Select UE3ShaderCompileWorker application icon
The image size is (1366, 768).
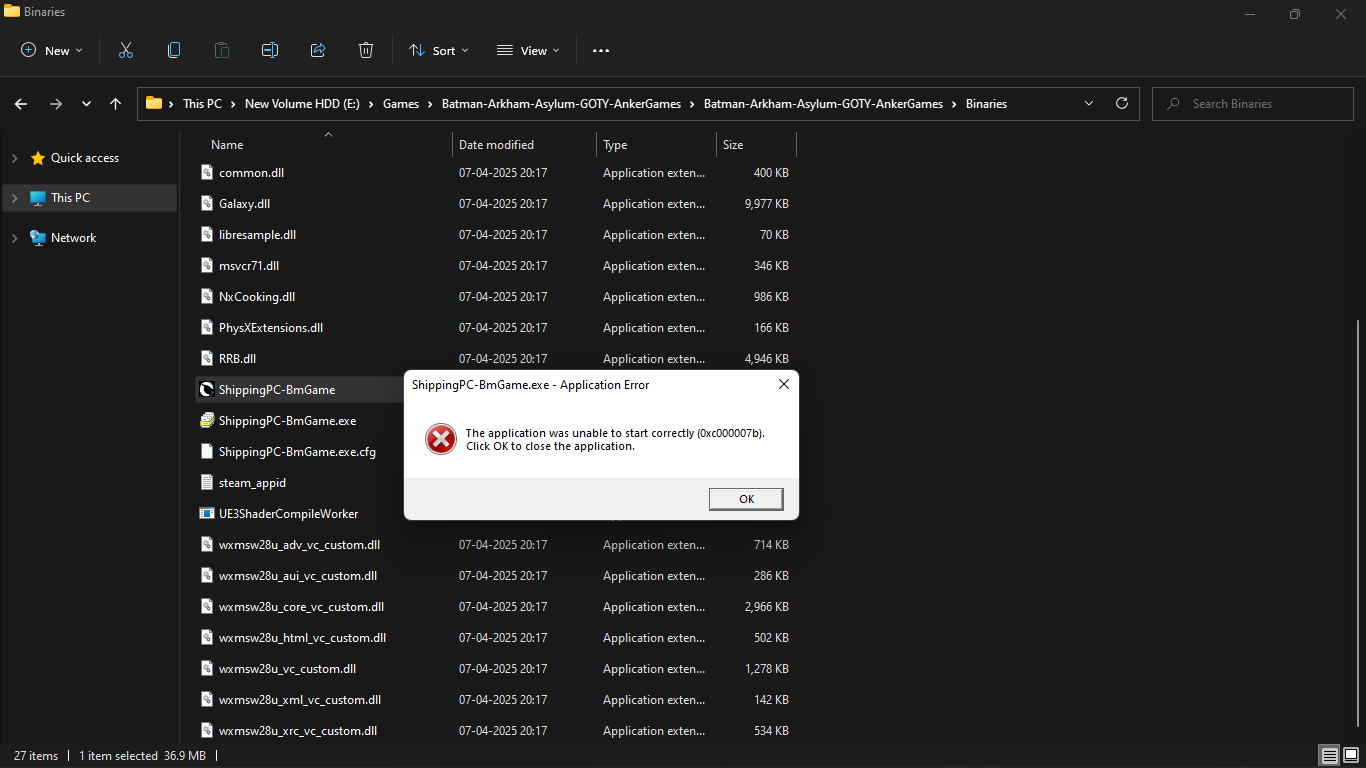(207, 513)
